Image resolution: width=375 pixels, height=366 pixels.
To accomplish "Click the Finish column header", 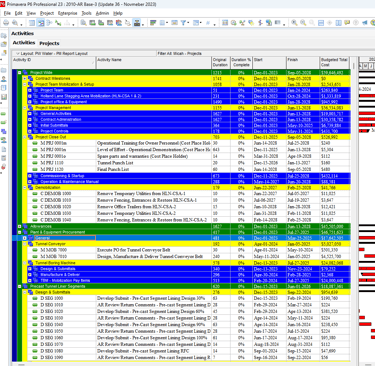I will (x=303, y=63).
